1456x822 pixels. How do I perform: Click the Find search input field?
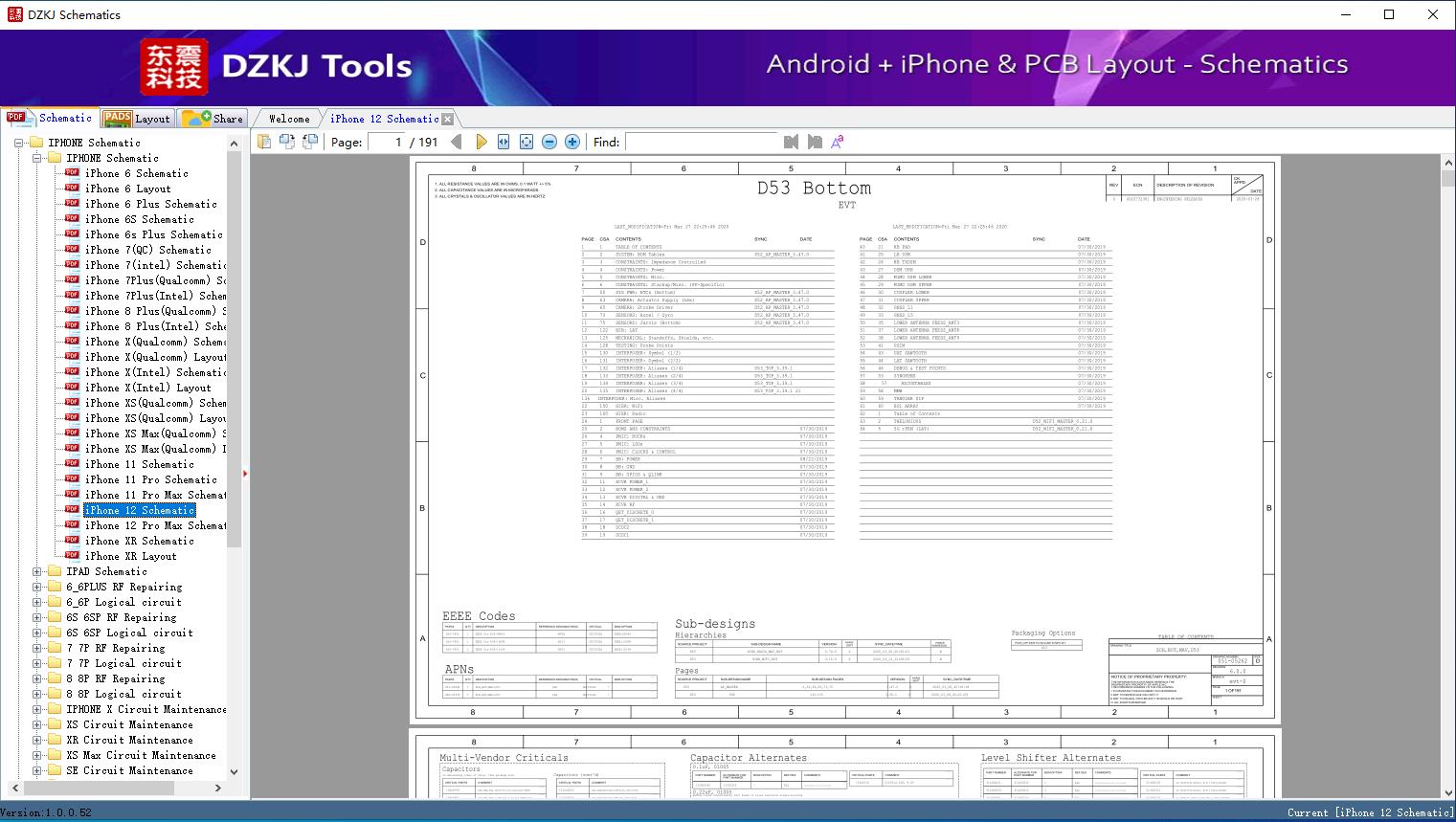[702, 142]
